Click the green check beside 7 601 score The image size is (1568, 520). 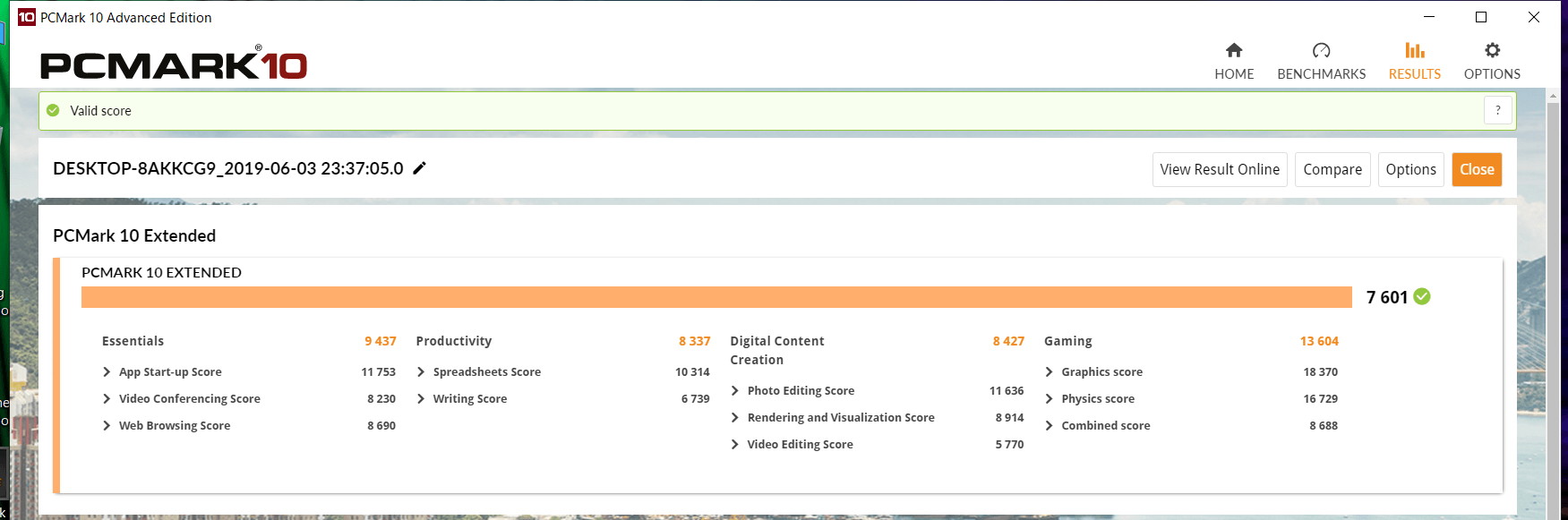click(x=1422, y=296)
